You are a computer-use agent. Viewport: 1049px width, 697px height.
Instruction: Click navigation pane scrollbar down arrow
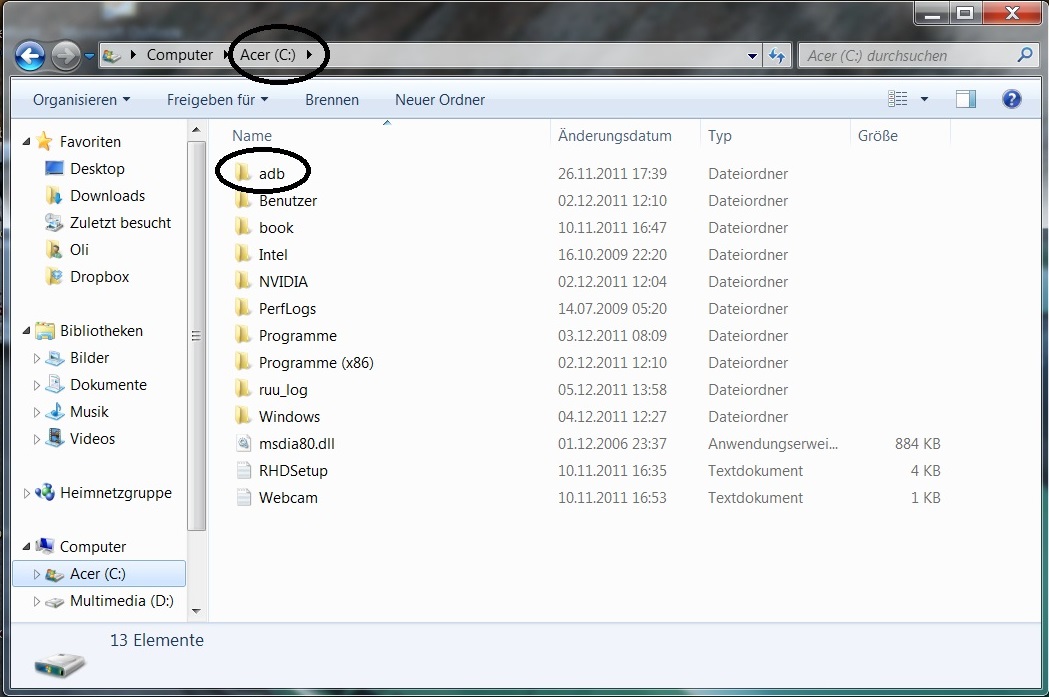[196, 610]
